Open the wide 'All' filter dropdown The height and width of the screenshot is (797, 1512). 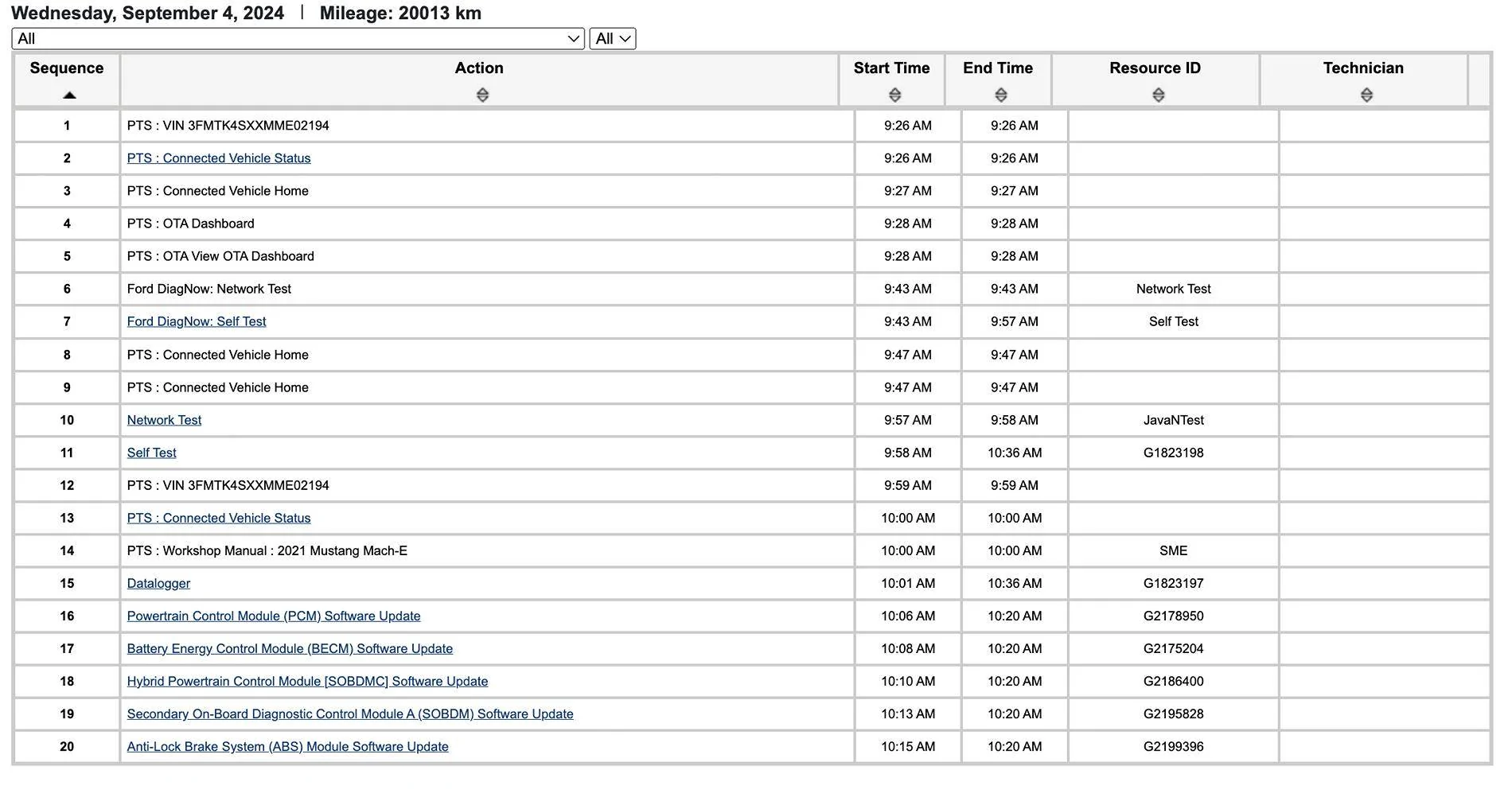(x=298, y=38)
